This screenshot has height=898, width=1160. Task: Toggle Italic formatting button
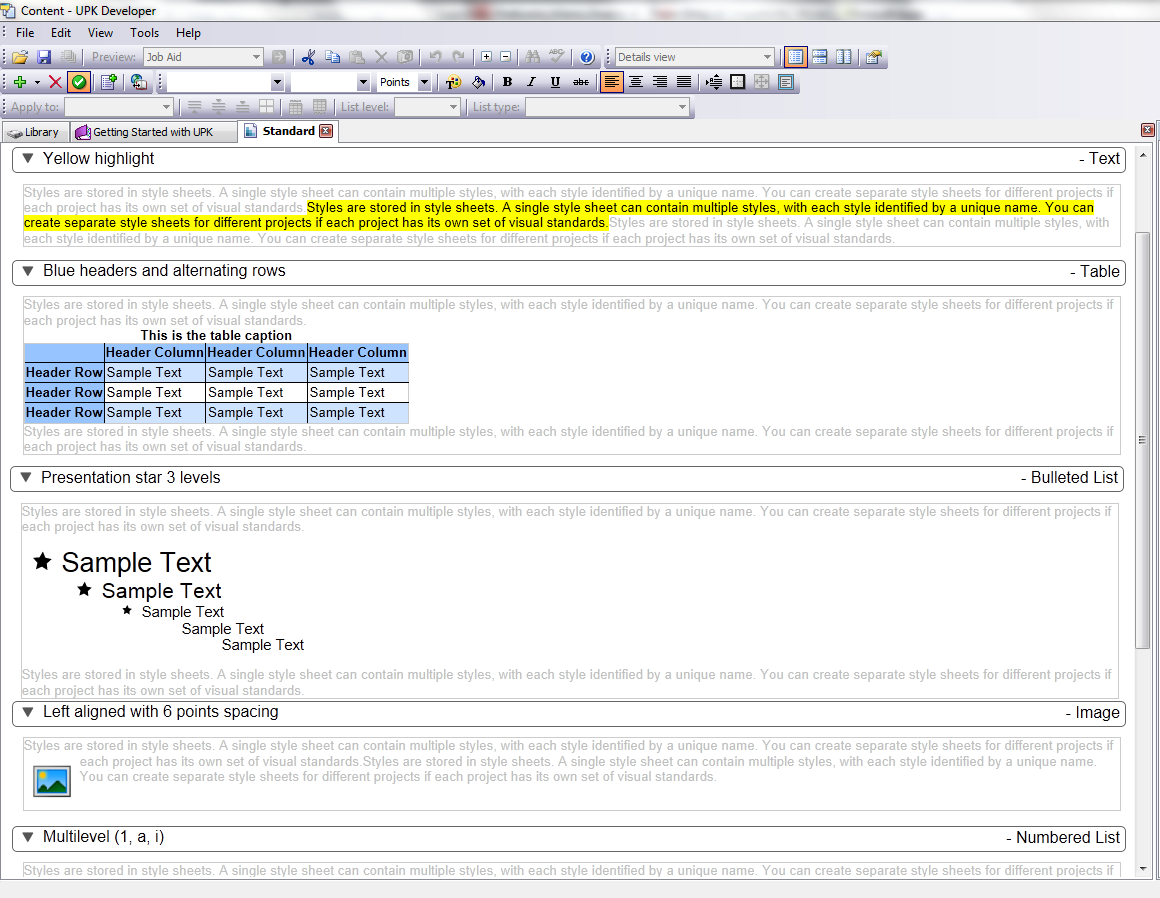tap(531, 83)
